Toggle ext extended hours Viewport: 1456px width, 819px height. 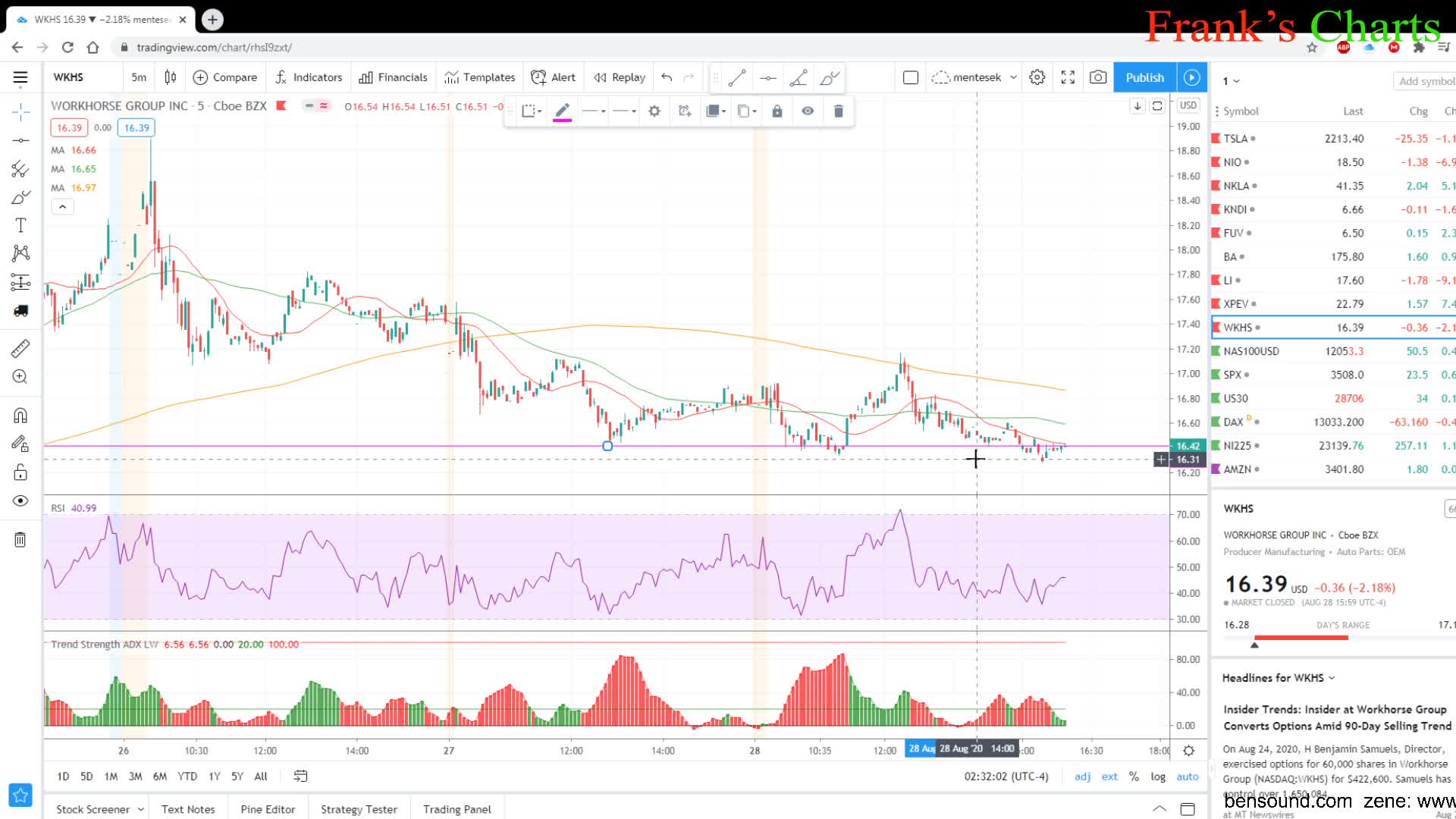(x=1109, y=777)
